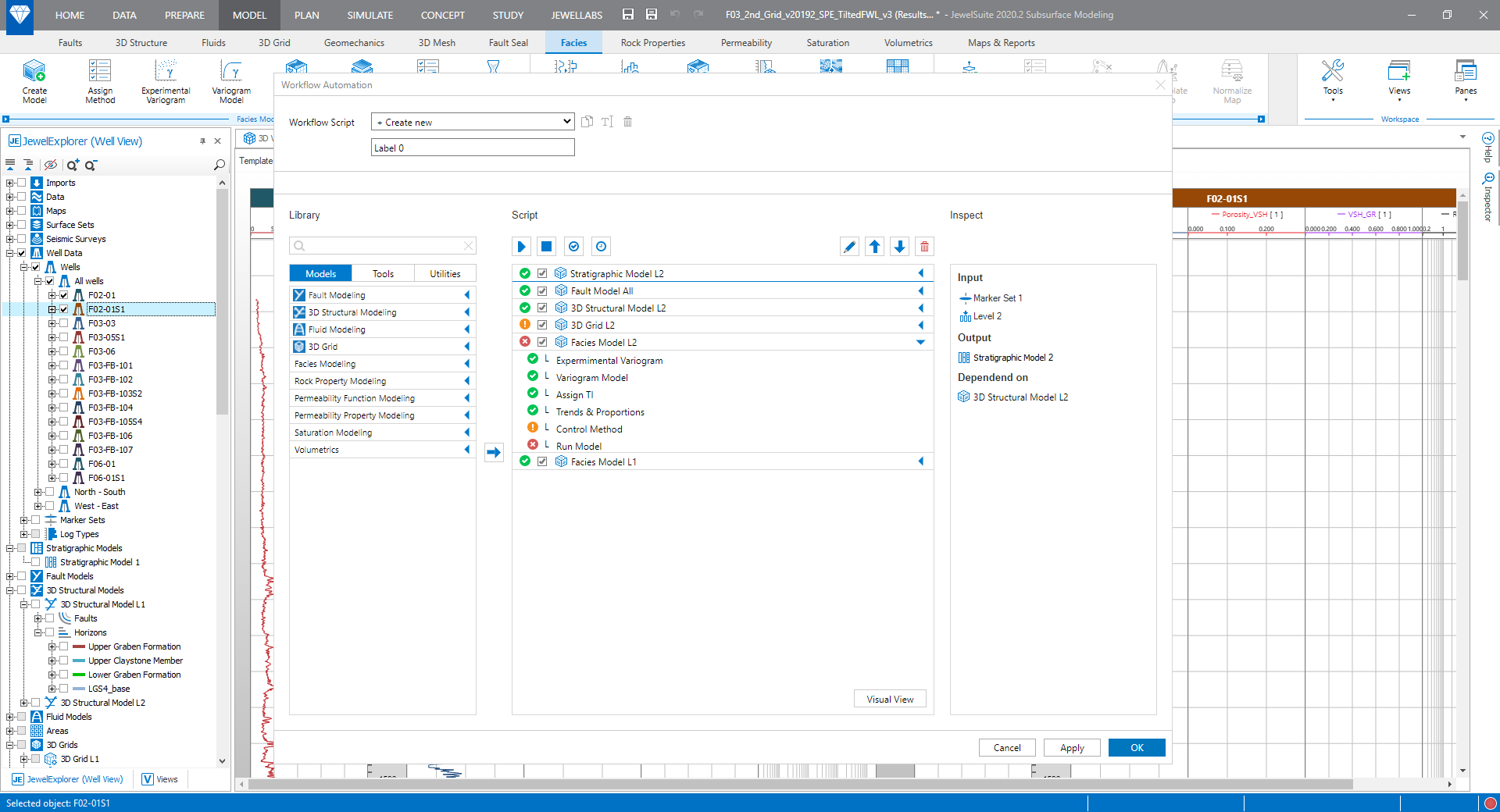Expand the 3D Structural Model L2 tree node
The image size is (1500, 812).
tap(23, 703)
